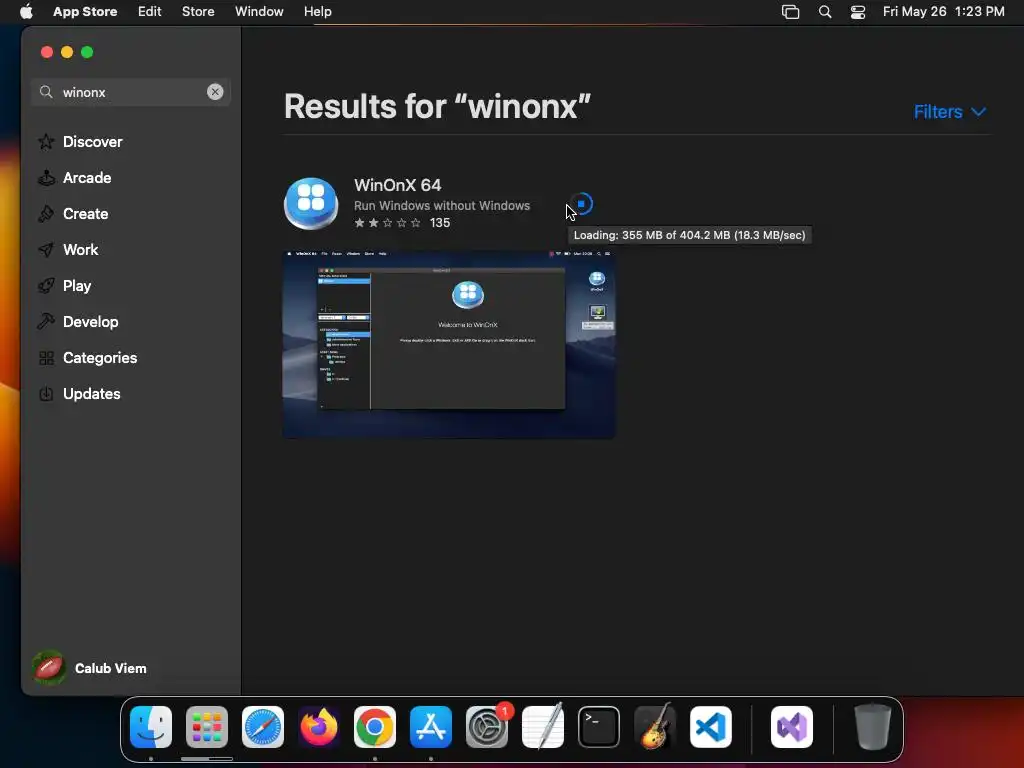This screenshot has height=768, width=1024.
Task: Click the App Store Dock icon
Action: click(x=431, y=727)
